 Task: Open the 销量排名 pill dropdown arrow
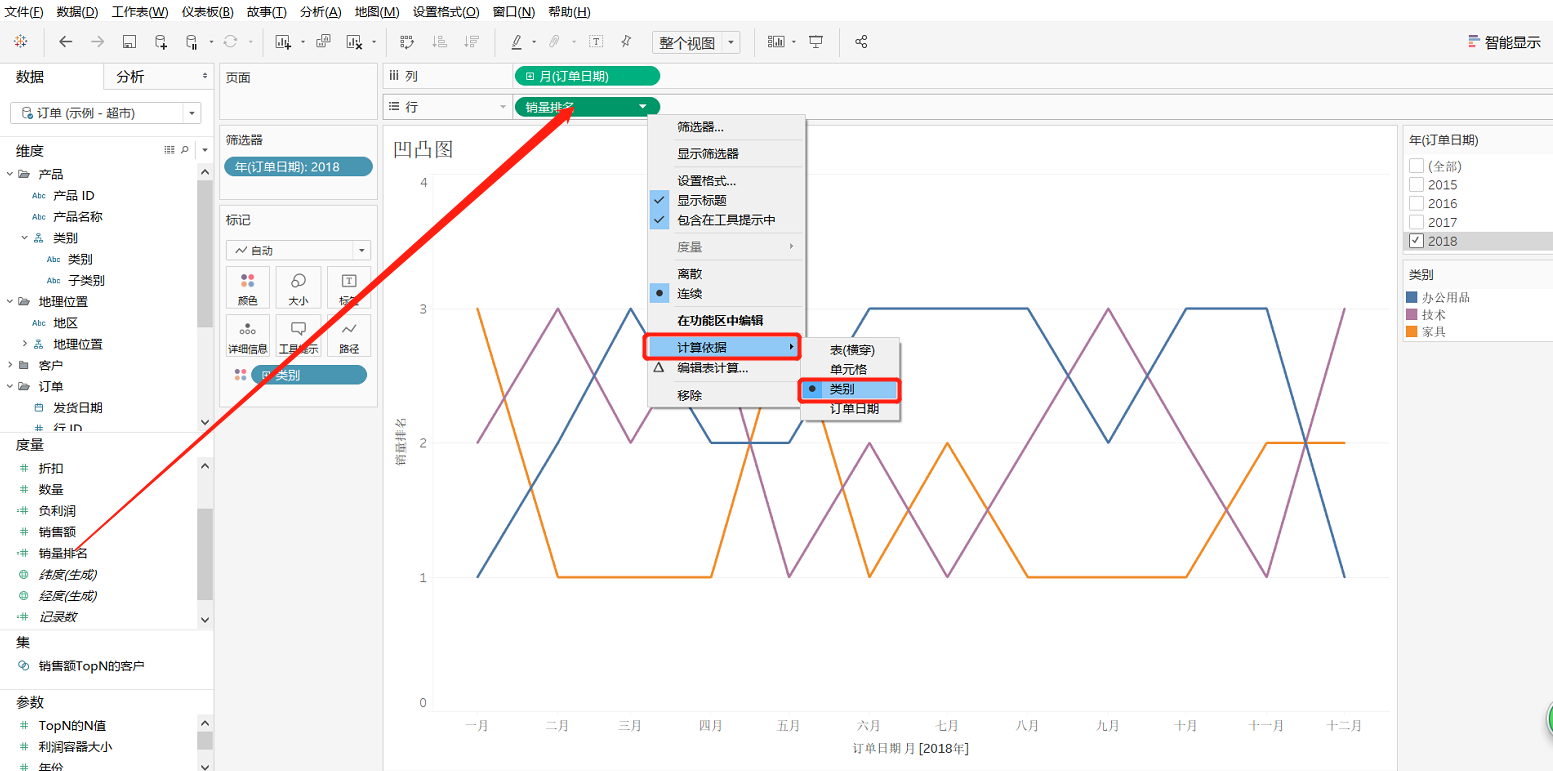pyautogui.click(x=642, y=106)
